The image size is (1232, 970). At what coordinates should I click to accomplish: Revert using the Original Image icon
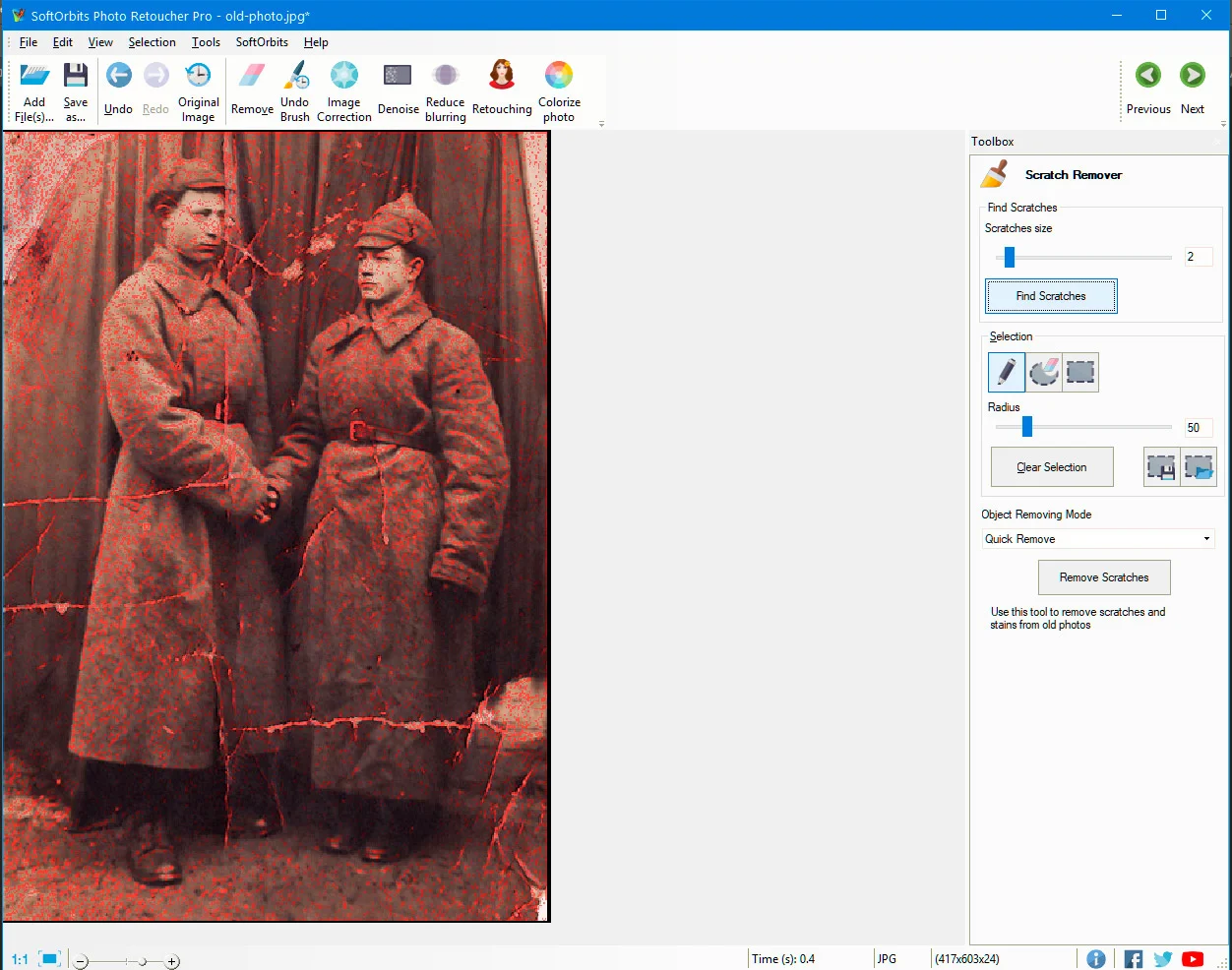[198, 87]
